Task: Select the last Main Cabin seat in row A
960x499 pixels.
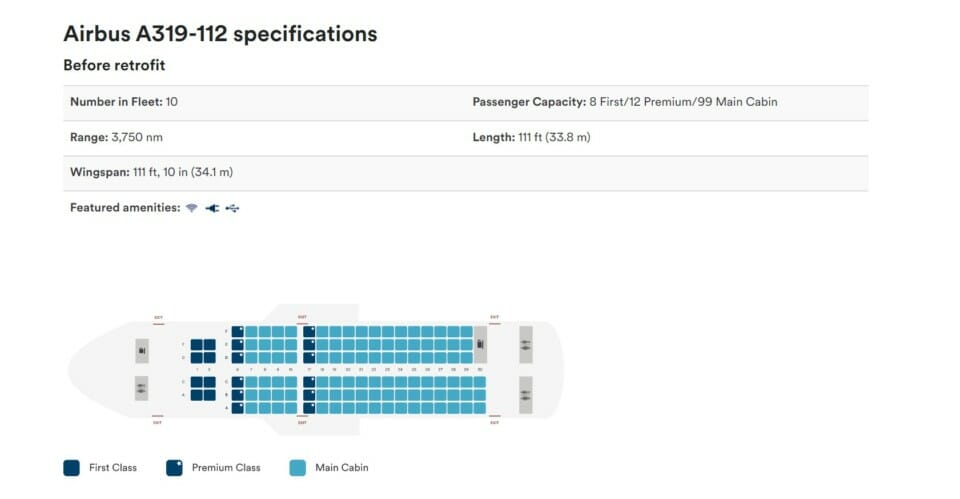Action: click(480, 408)
